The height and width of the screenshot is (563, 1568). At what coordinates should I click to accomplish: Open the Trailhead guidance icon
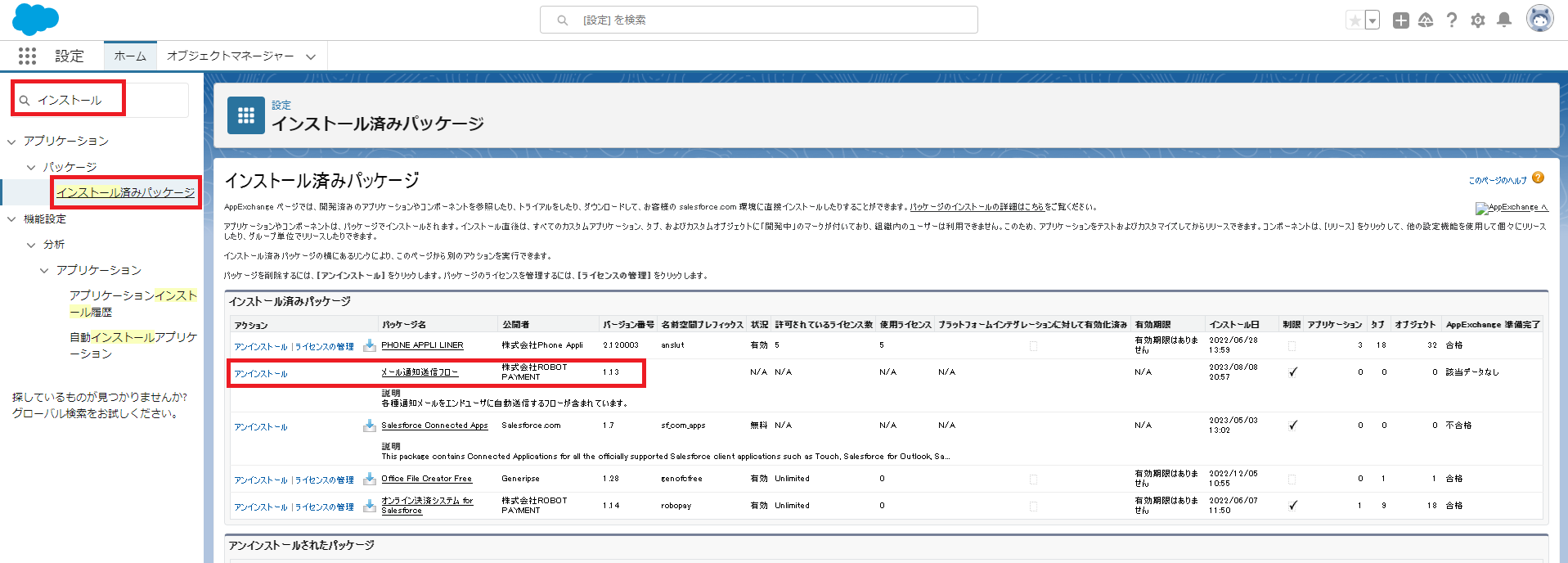tap(1426, 20)
